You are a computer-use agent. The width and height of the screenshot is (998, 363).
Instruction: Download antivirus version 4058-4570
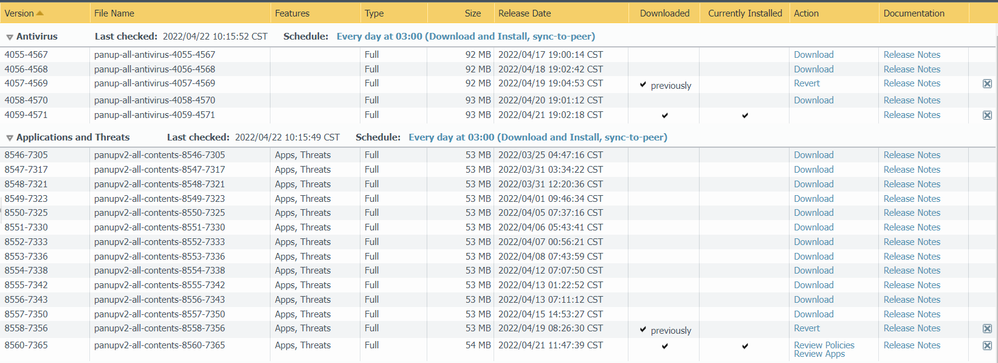coord(813,100)
